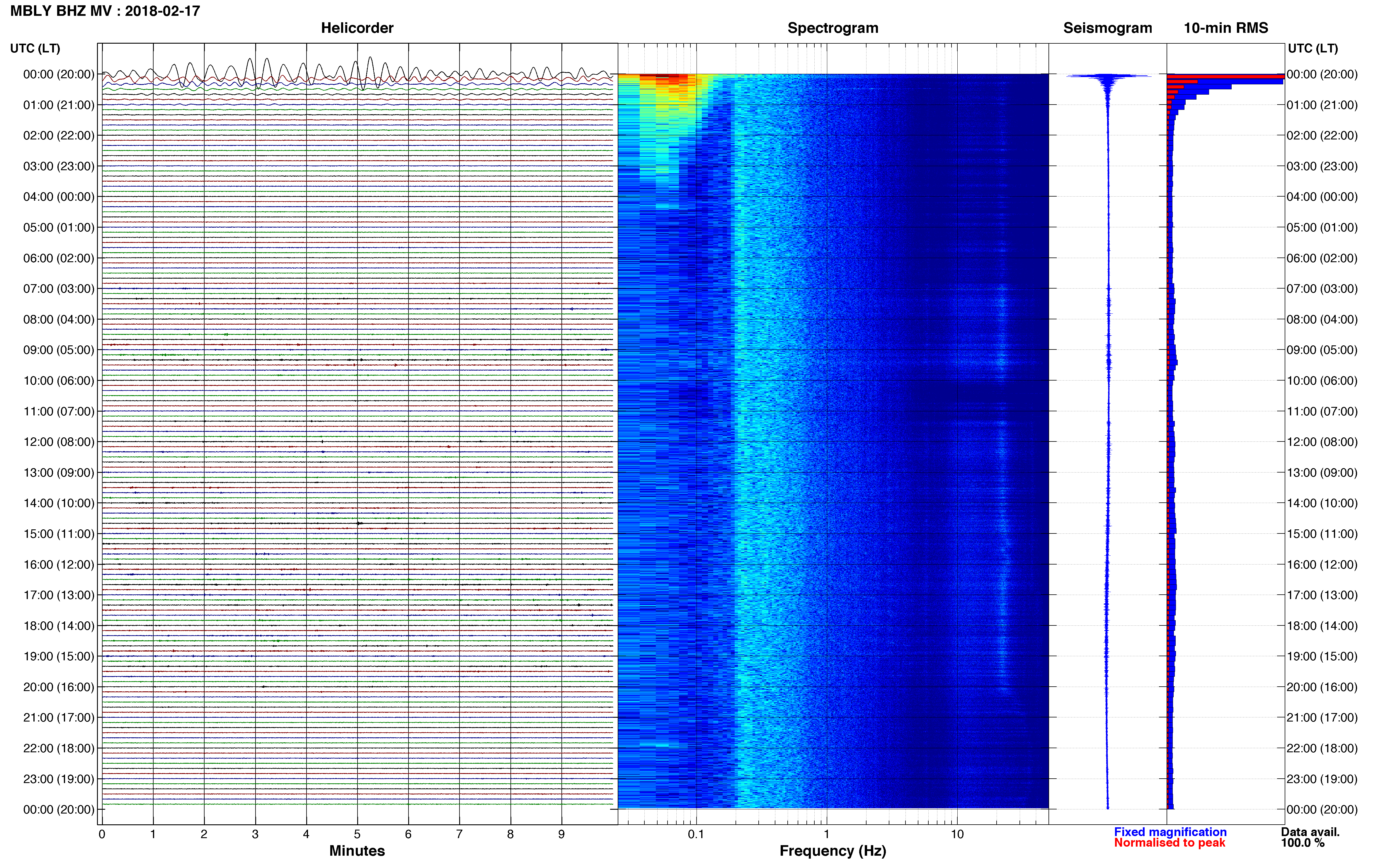Select the red 'Normalised to peak' legend text

pos(1170,843)
